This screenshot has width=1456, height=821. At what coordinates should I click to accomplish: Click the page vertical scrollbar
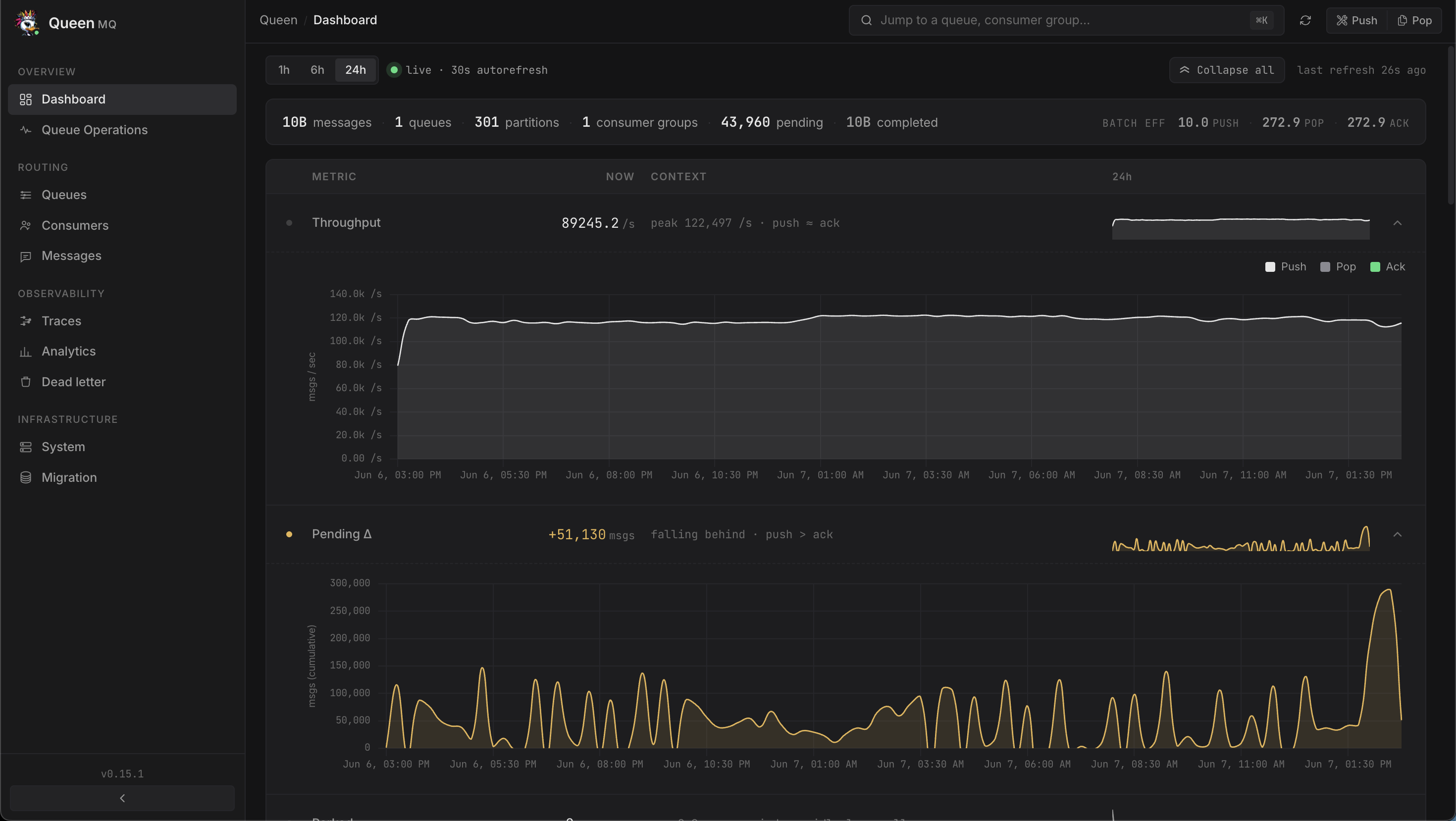(1451, 125)
